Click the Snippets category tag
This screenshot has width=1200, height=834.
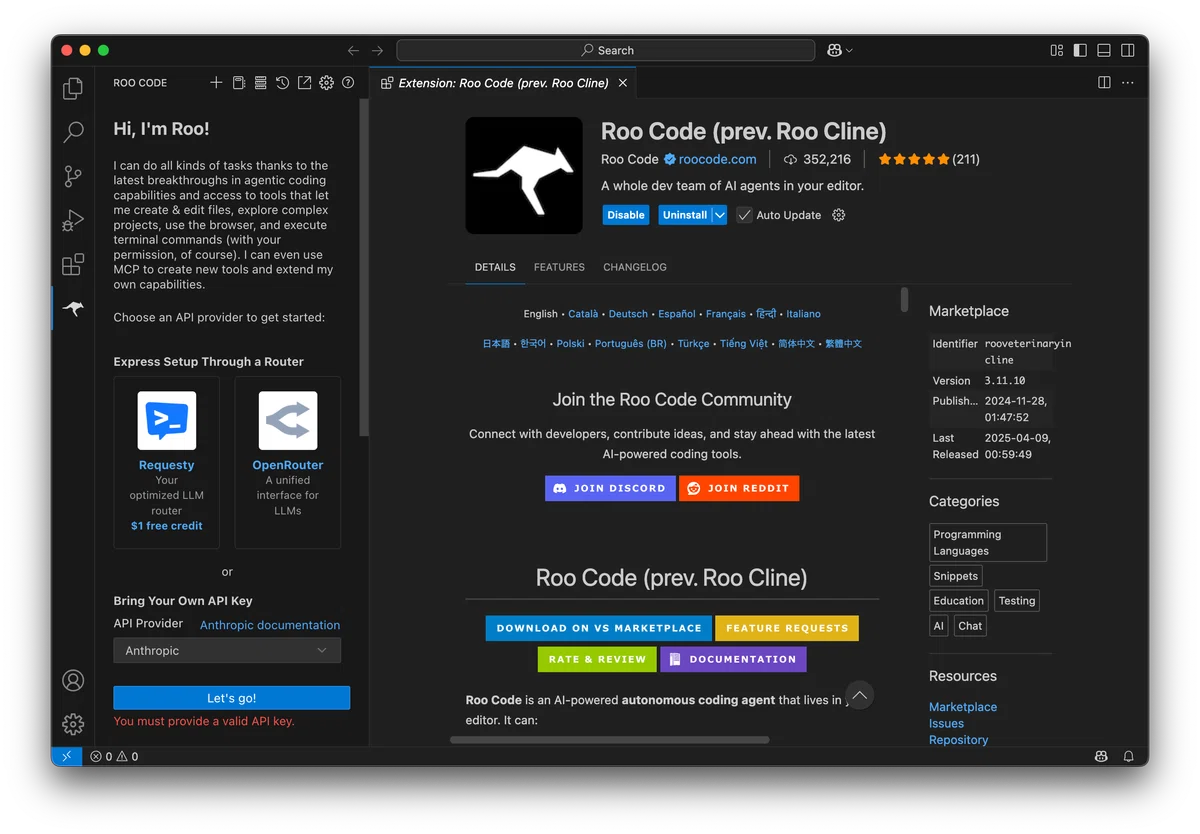pyautogui.click(x=956, y=576)
